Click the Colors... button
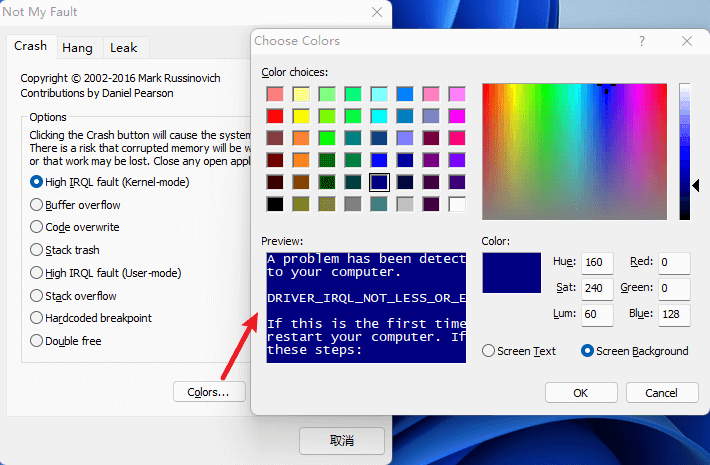710x465 pixels. 208,392
